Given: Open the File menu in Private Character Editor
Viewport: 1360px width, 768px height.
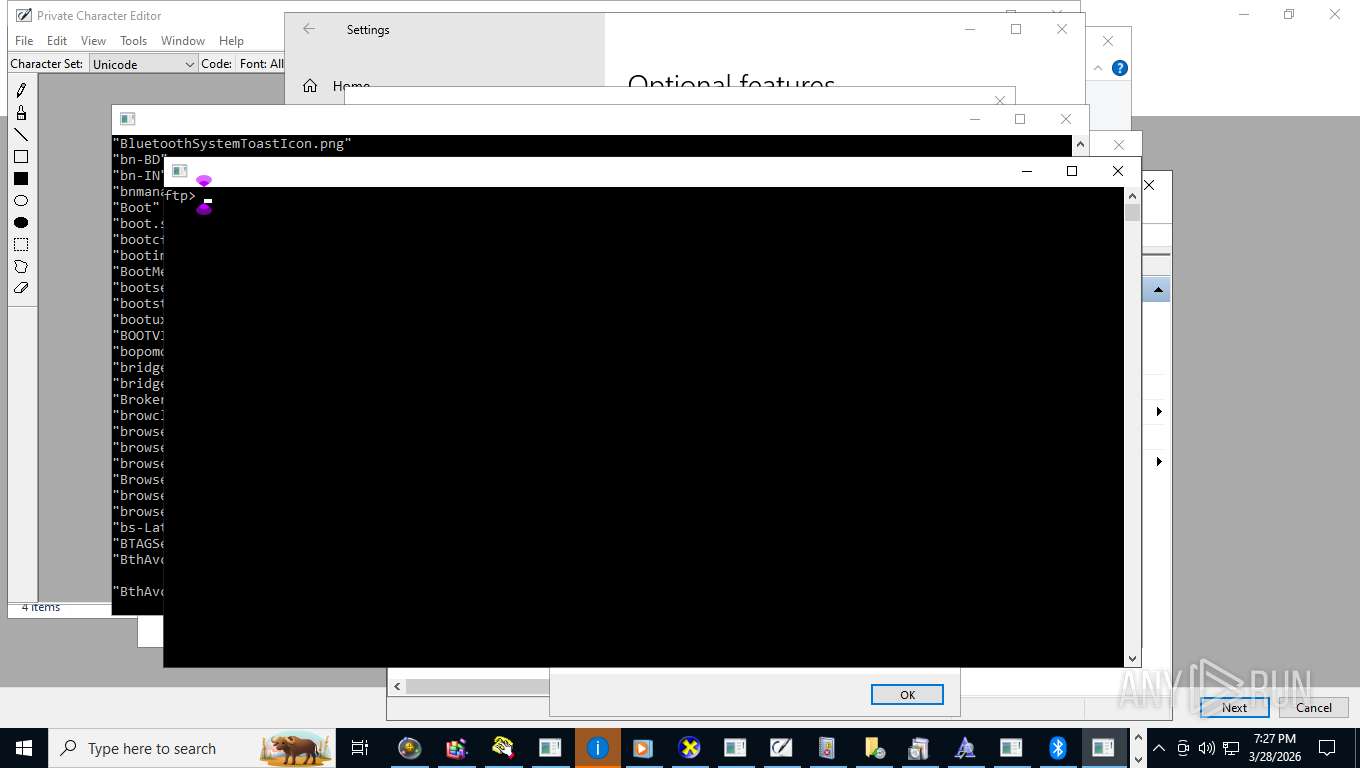Looking at the screenshot, I should (24, 41).
